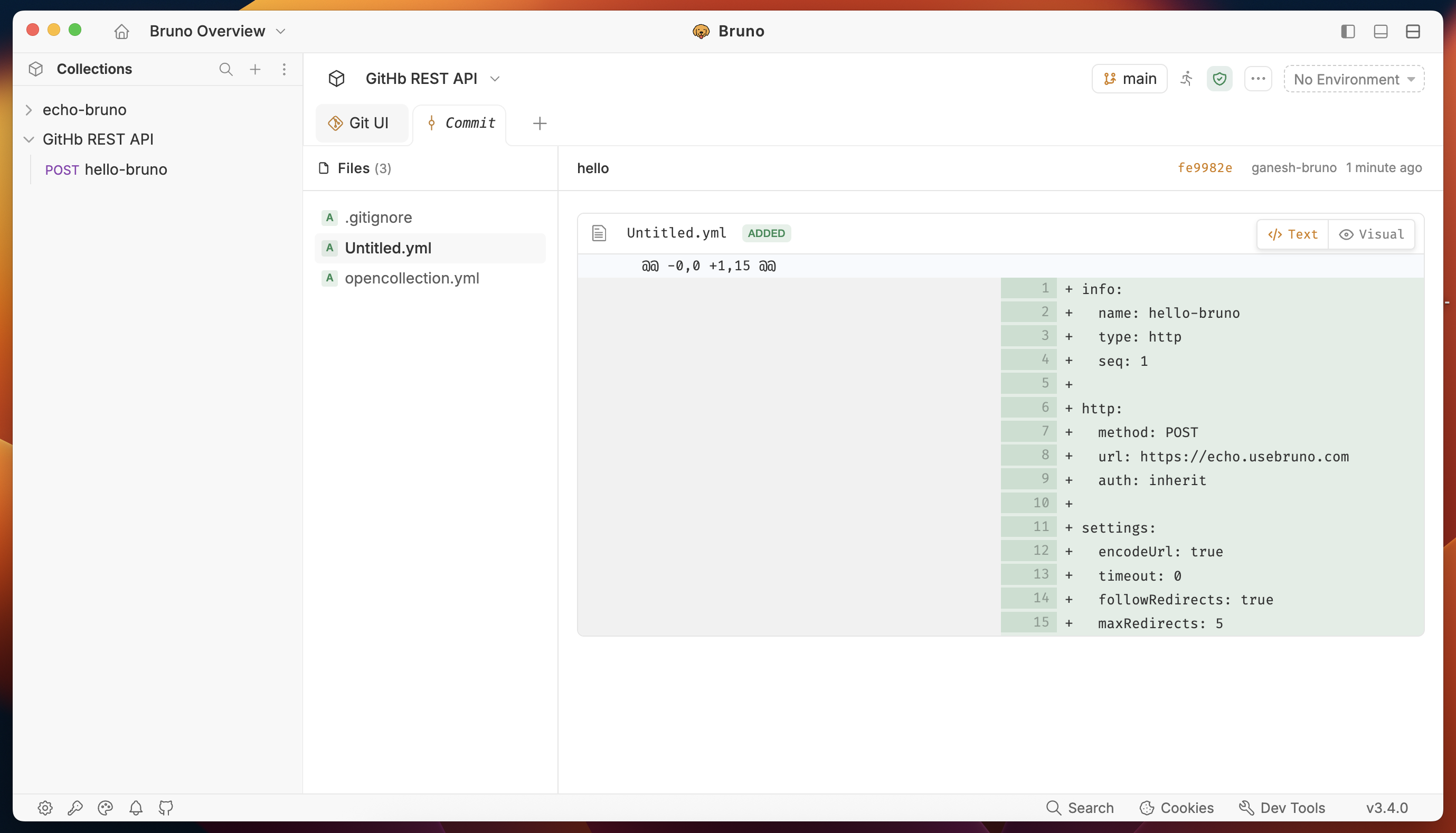This screenshot has height=833, width=1456.
Task: Click the version v3.4.0 label
Action: 1387,807
